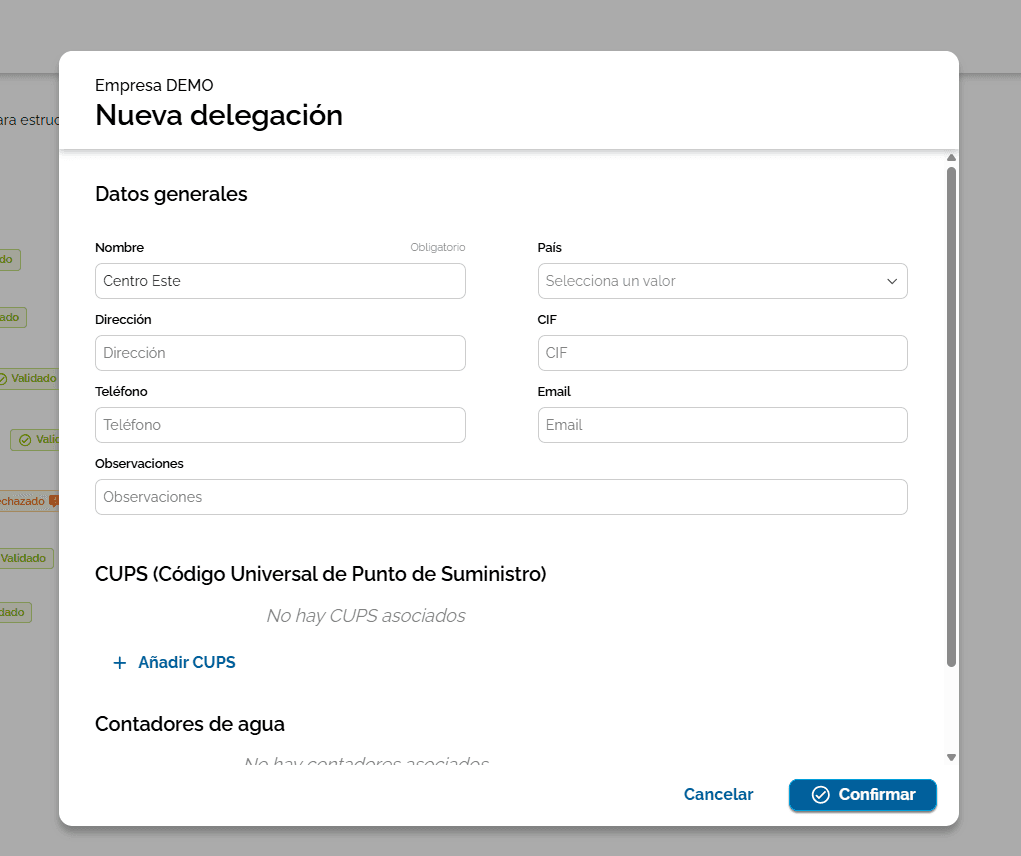Click the scrollbar down arrow
Image resolution: width=1021 pixels, height=856 pixels.
[951, 758]
